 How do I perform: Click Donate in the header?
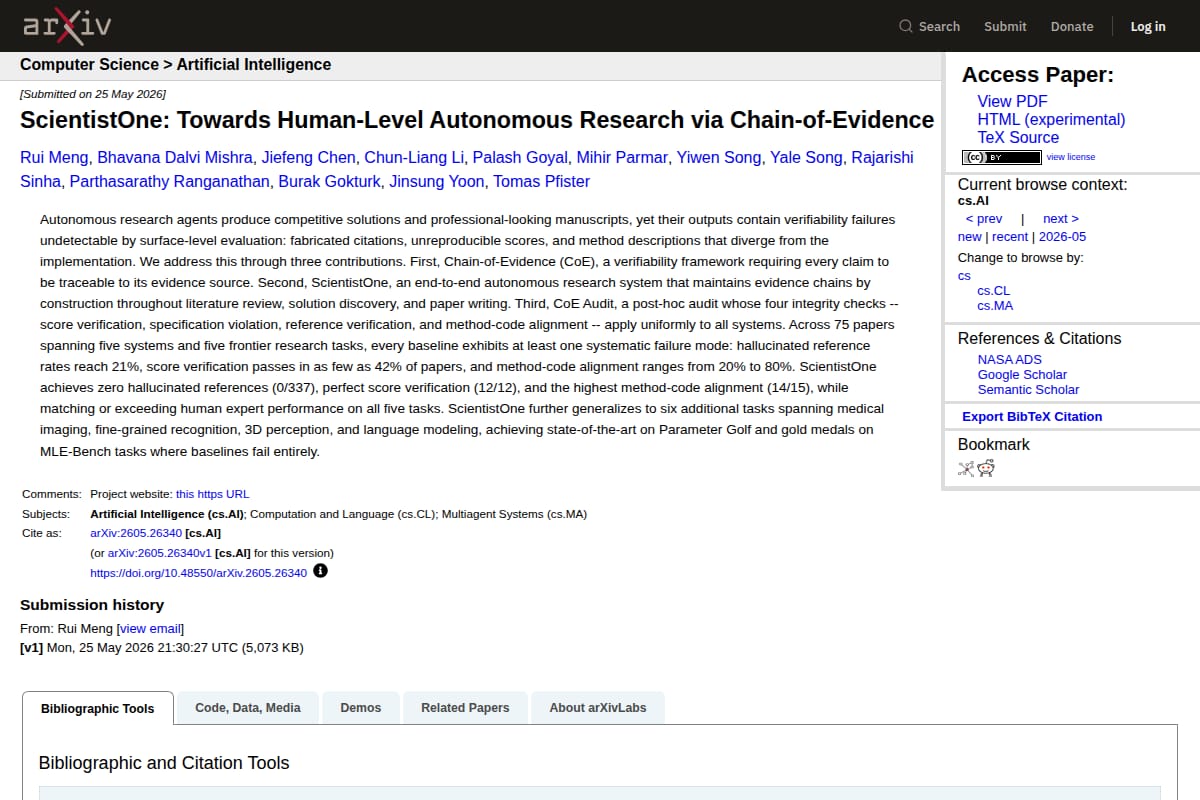pos(1072,27)
